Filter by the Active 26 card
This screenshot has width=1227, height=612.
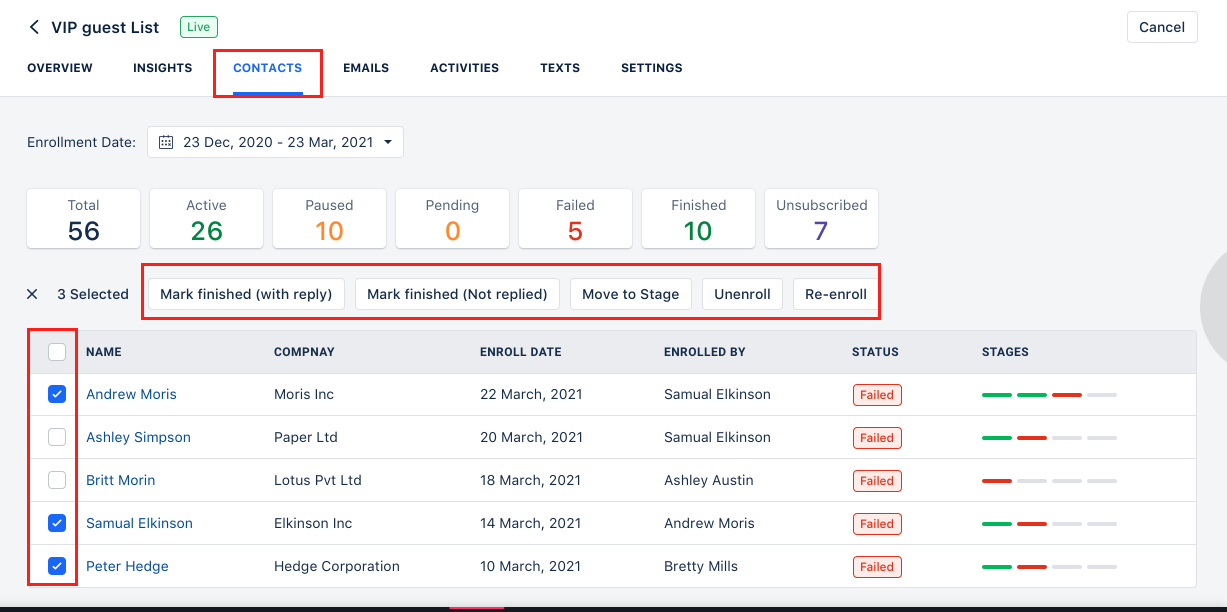tap(206, 219)
